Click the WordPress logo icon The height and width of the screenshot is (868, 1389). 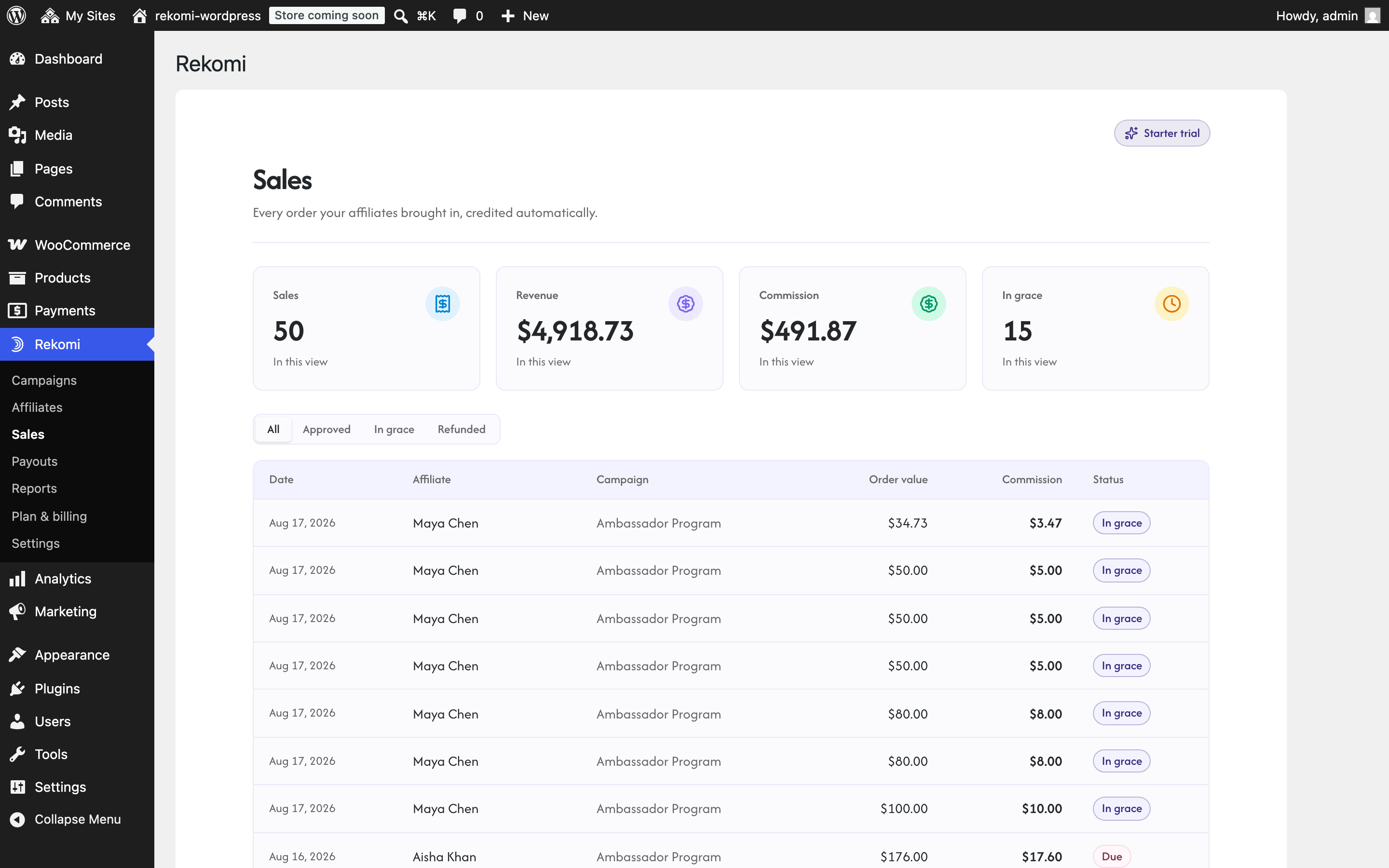tap(17, 15)
